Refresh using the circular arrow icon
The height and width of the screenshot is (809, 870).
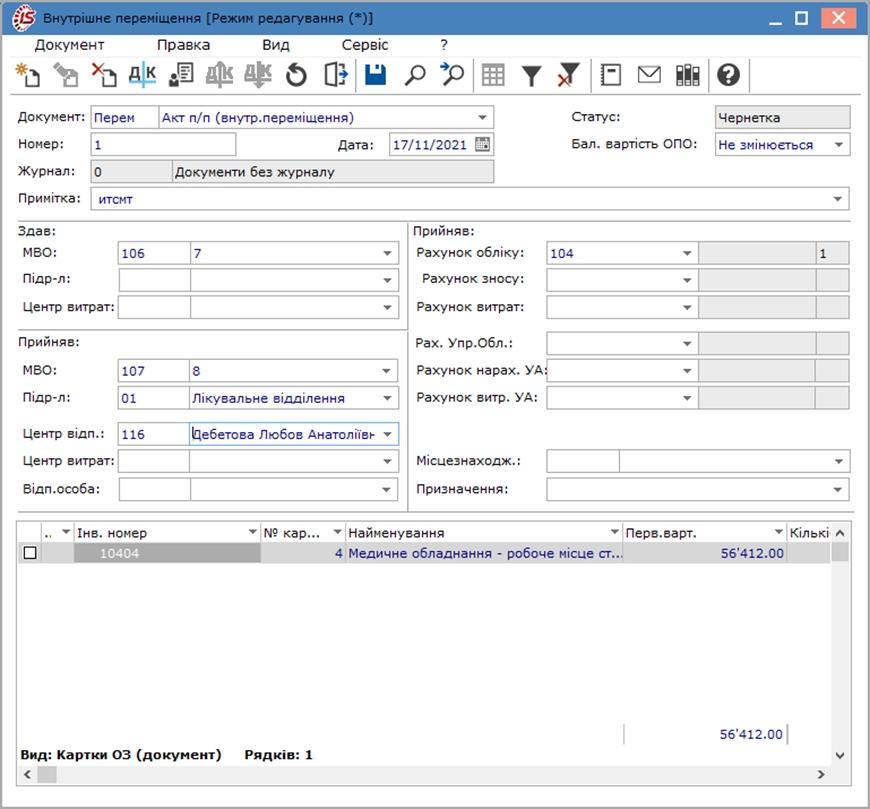click(x=296, y=75)
